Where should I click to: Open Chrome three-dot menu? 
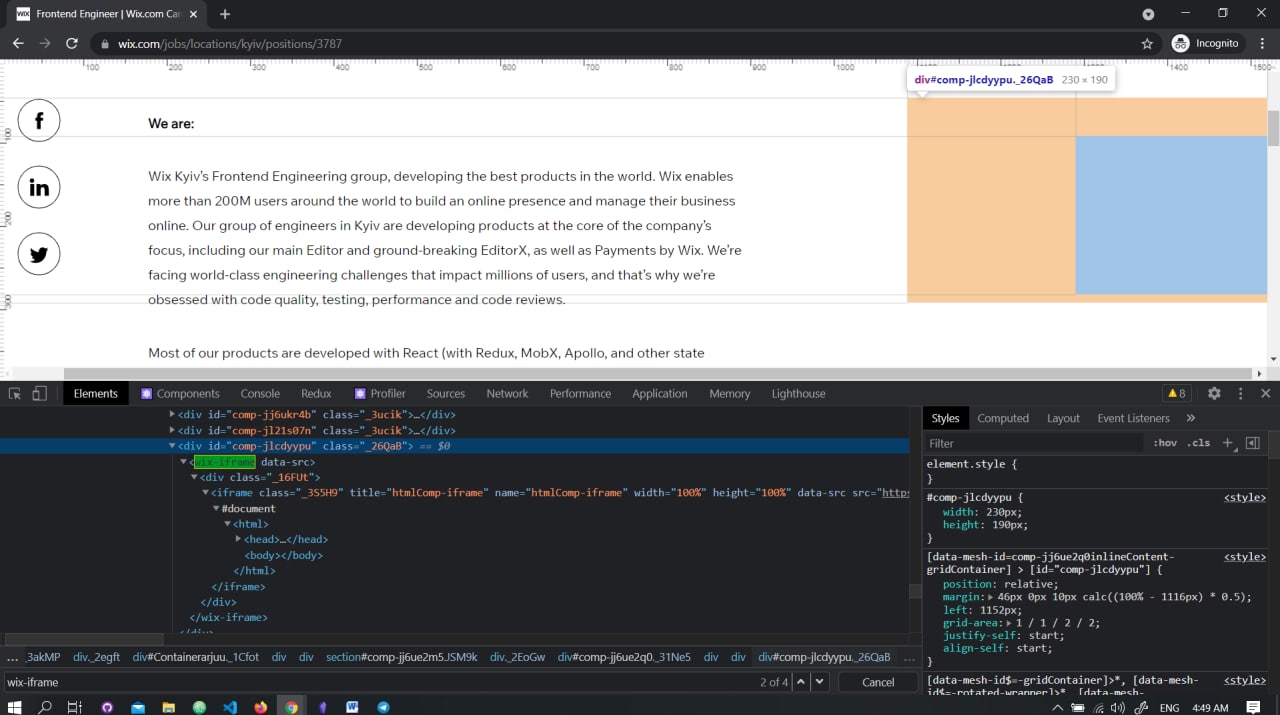1263,44
